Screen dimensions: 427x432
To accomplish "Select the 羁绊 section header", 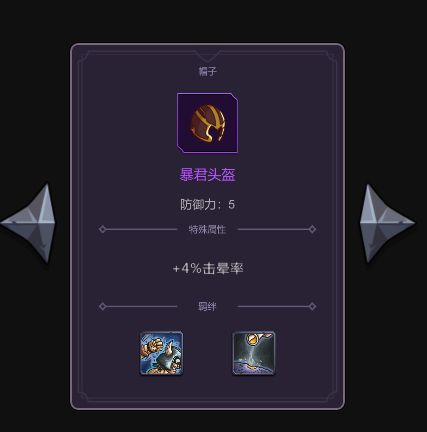I will 207,306.
